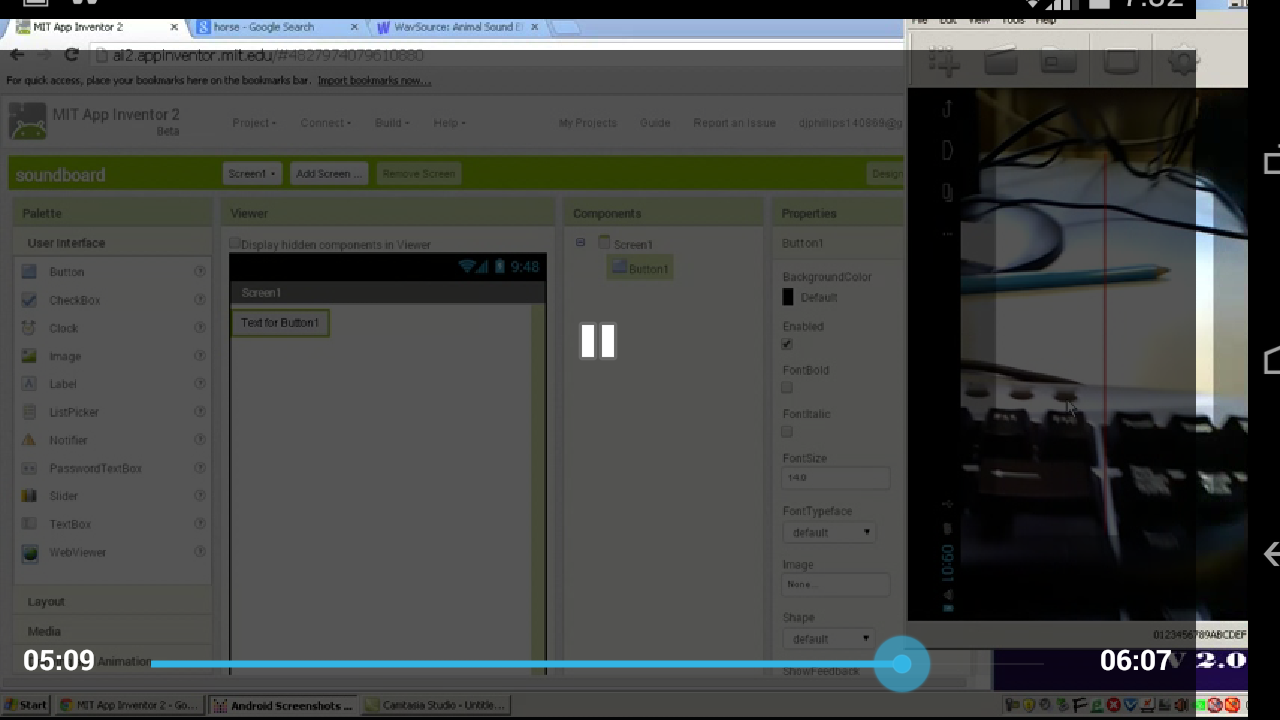Collapse the User Interface palette section
The height and width of the screenshot is (720, 1280).
point(66,243)
